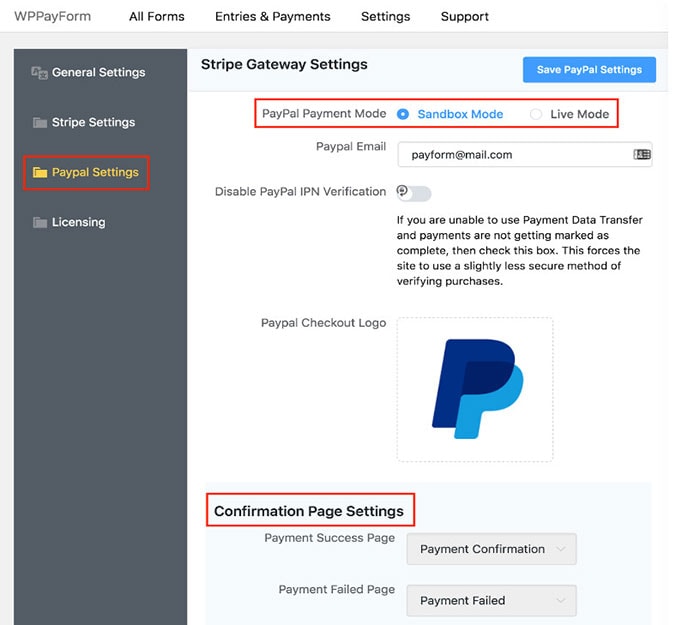Open the Payment Success Page dropdown
700x625 pixels.
point(491,549)
